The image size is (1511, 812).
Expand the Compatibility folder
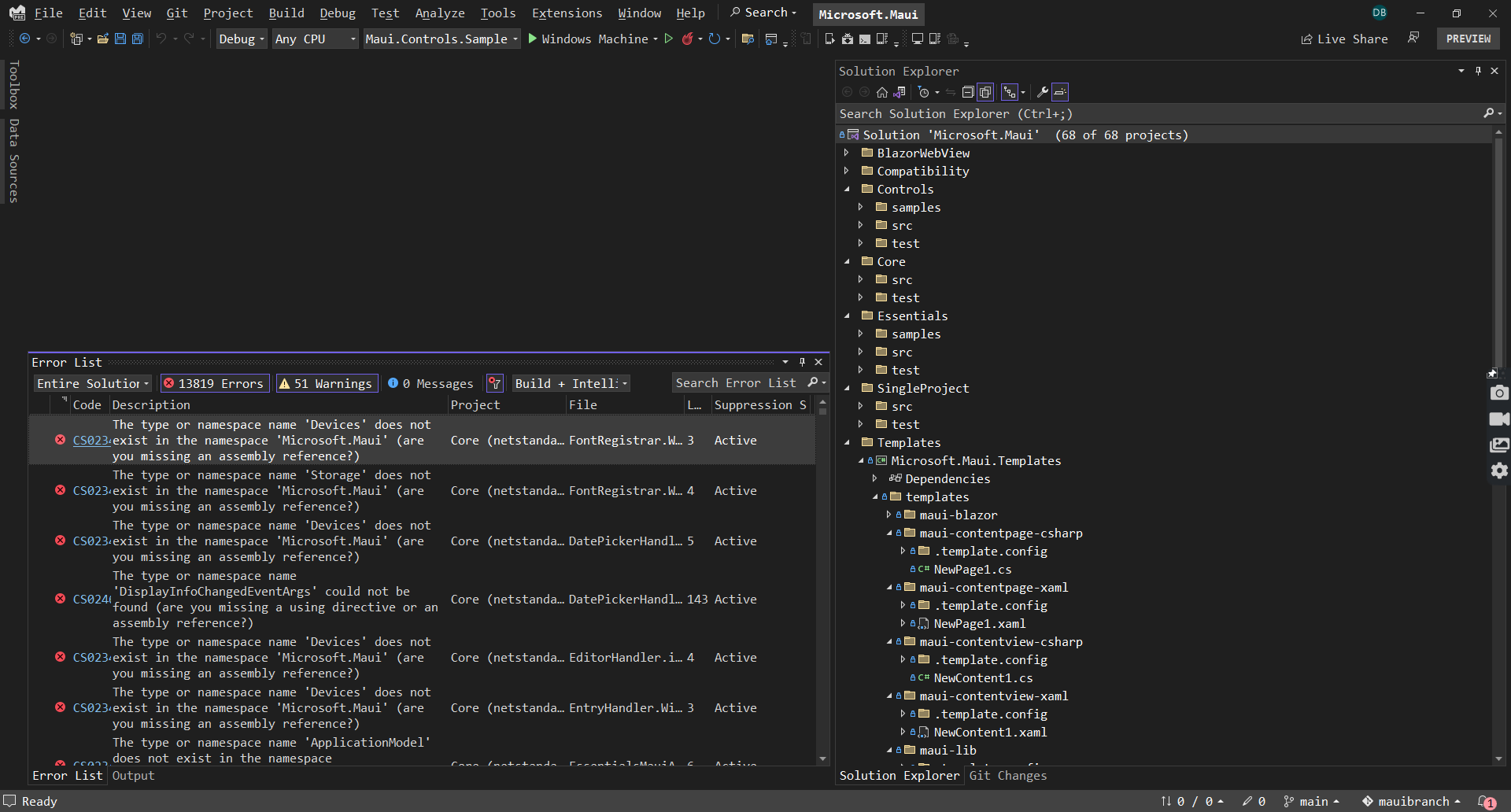847,171
